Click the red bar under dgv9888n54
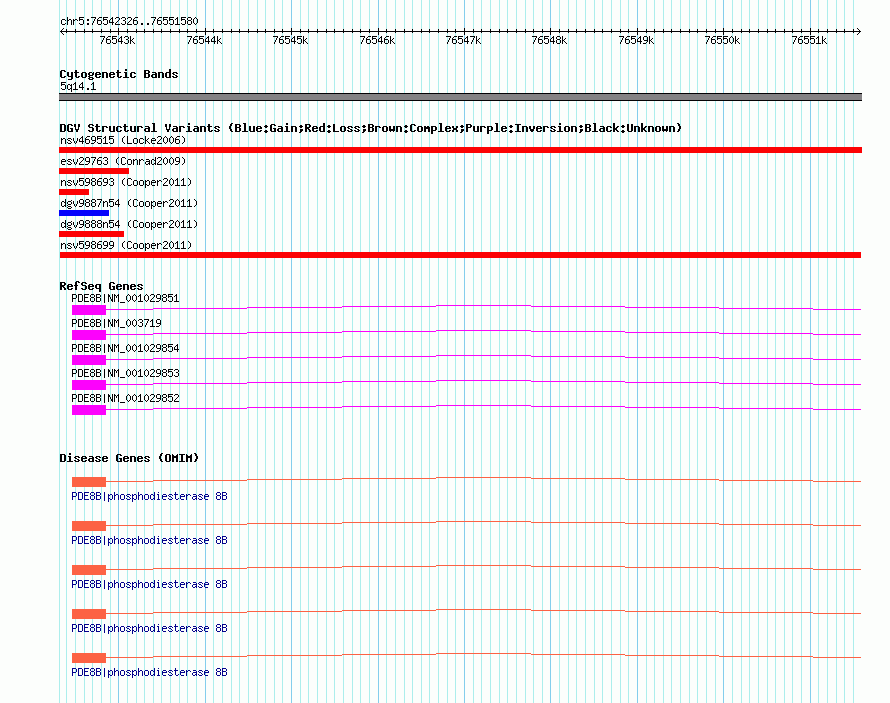Image resolution: width=890 pixels, height=703 pixels. 91,234
